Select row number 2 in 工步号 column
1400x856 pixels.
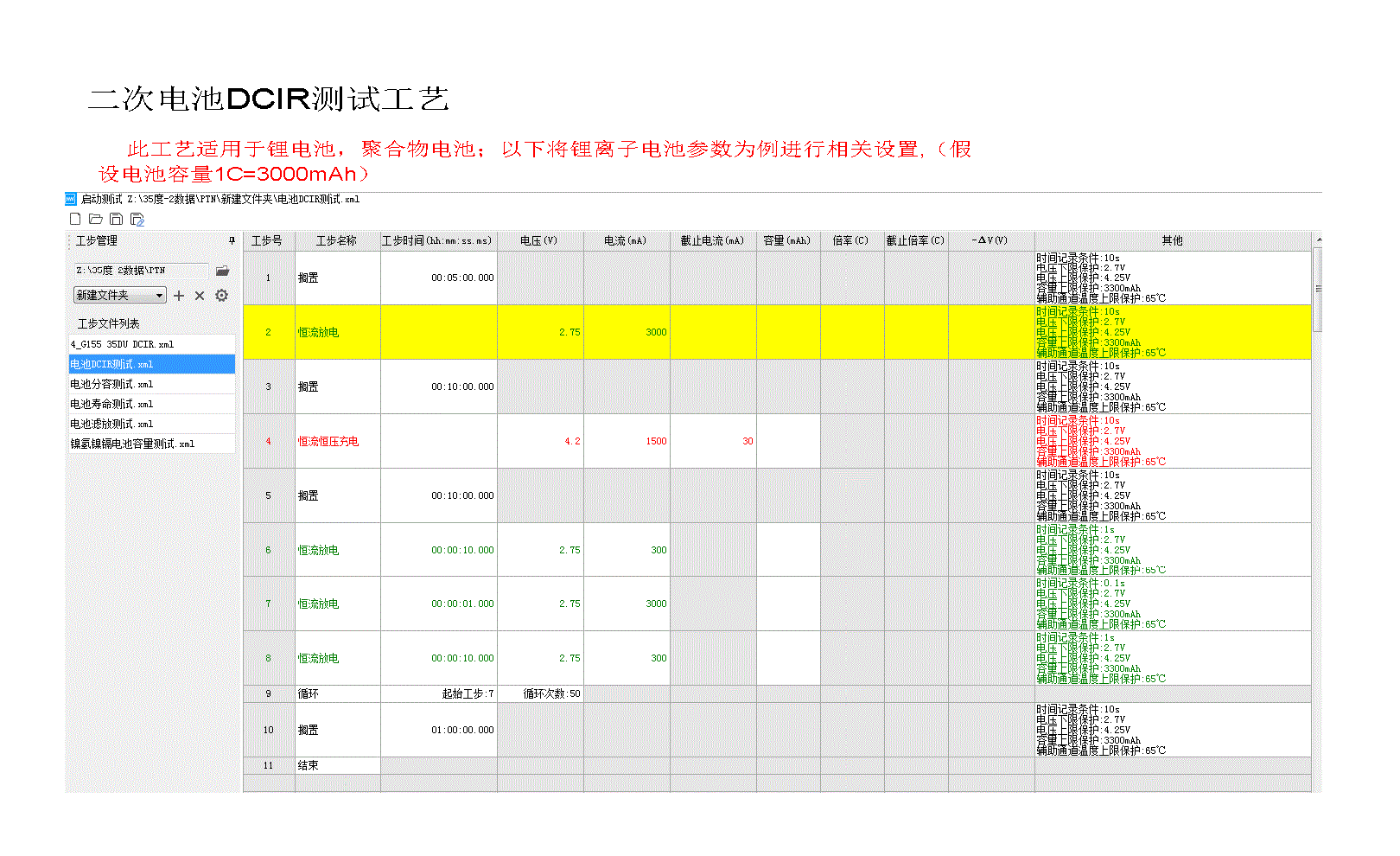(x=269, y=332)
